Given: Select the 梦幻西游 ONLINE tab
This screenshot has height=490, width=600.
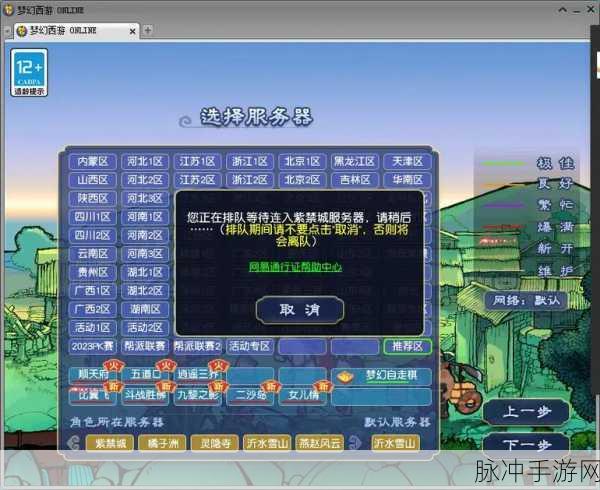Looking at the screenshot, I should tap(77, 31).
